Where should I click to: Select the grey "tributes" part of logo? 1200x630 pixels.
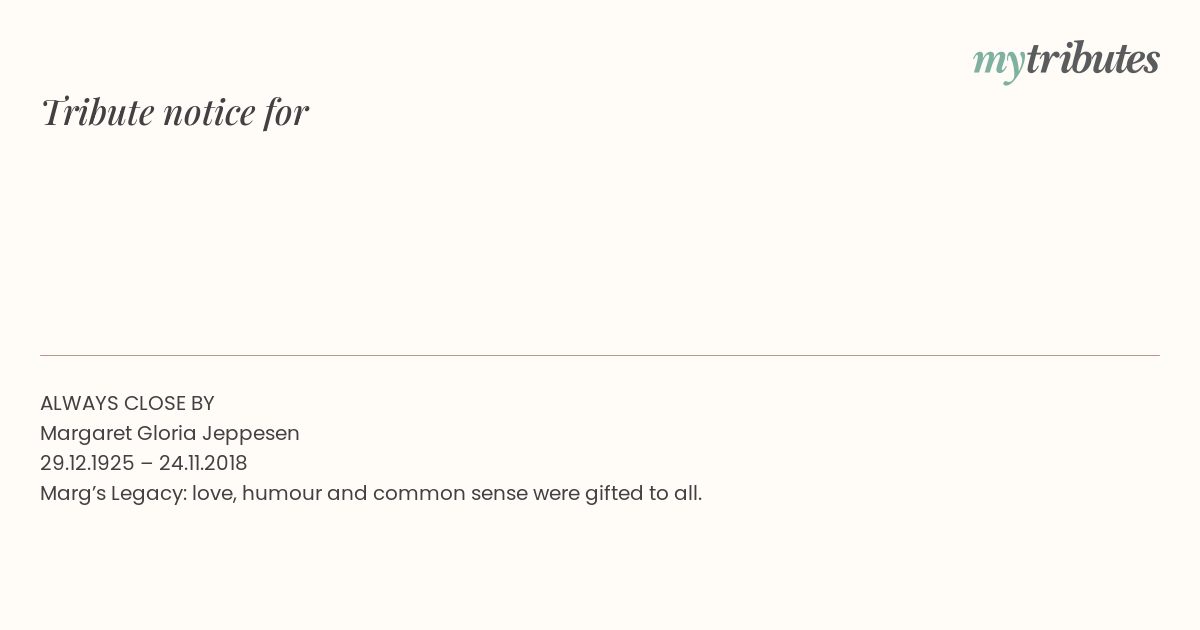point(1093,59)
